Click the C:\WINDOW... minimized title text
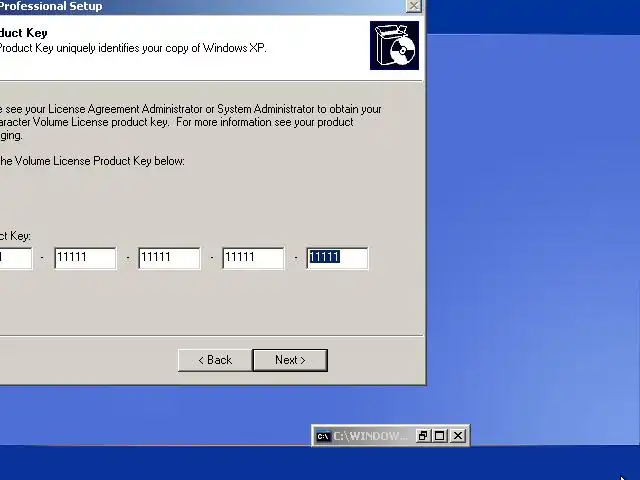The width and height of the screenshot is (640, 480). click(x=370, y=436)
